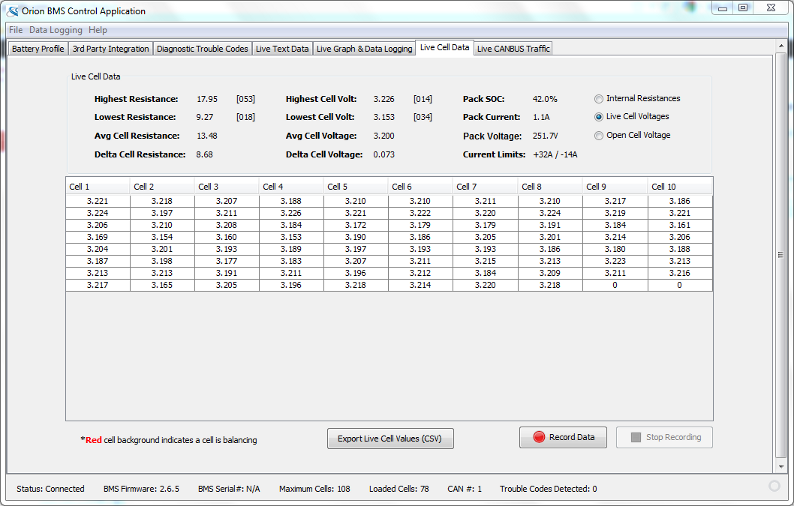
Task: Click the last-row Cell 9 value 0
Action: [615, 285]
